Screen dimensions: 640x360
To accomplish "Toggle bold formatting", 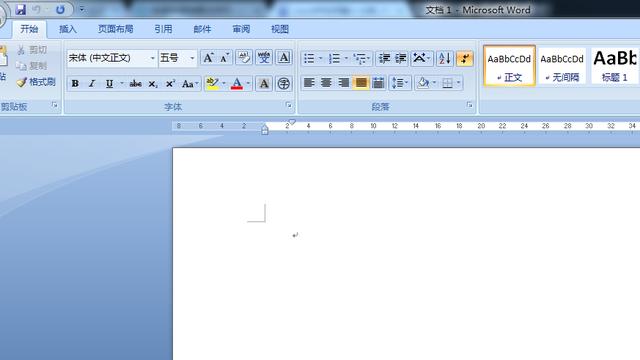I will coord(75,84).
